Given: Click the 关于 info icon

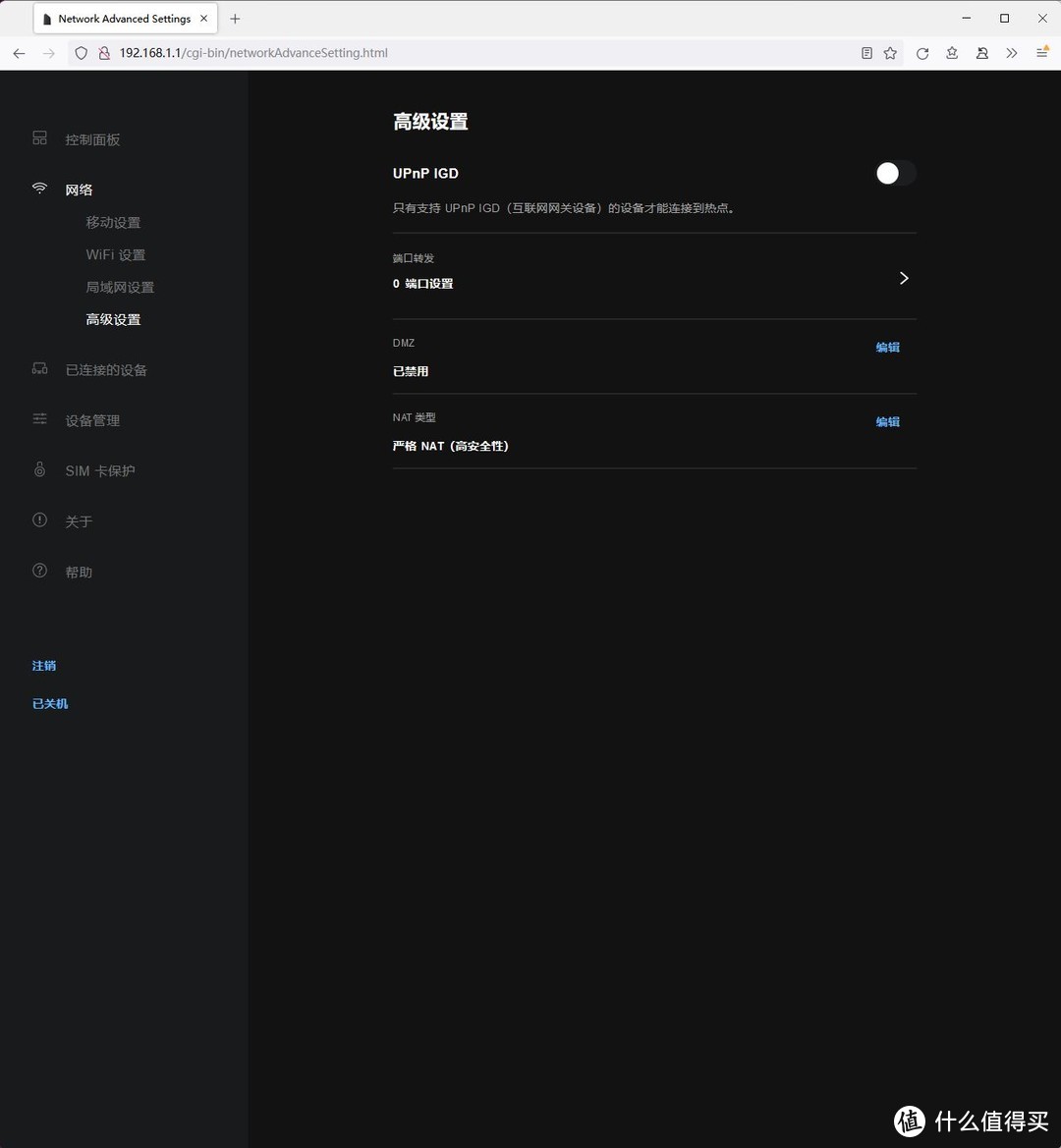Looking at the screenshot, I should (39, 520).
